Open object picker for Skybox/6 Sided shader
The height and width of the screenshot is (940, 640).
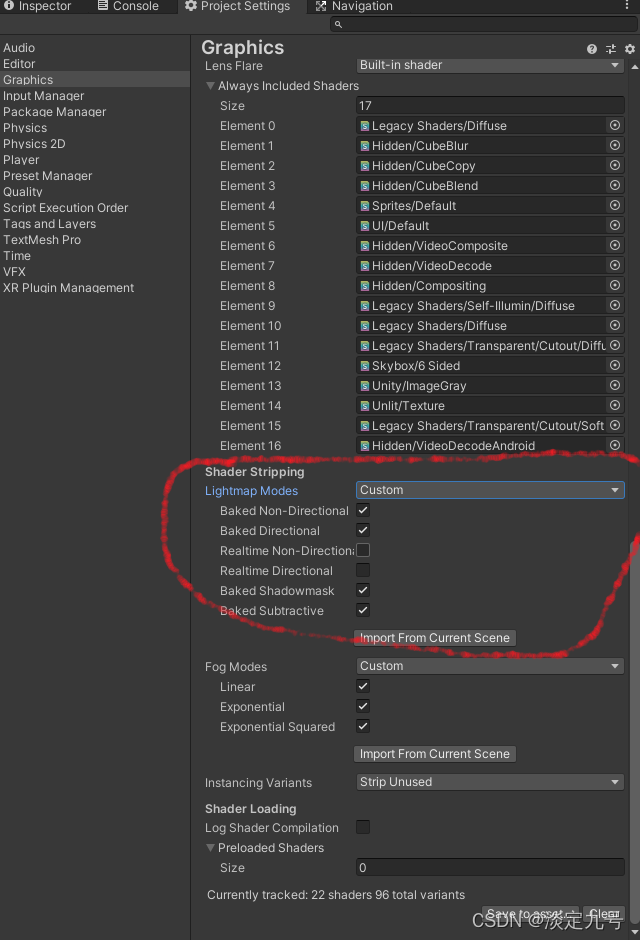pyautogui.click(x=615, y=366)
